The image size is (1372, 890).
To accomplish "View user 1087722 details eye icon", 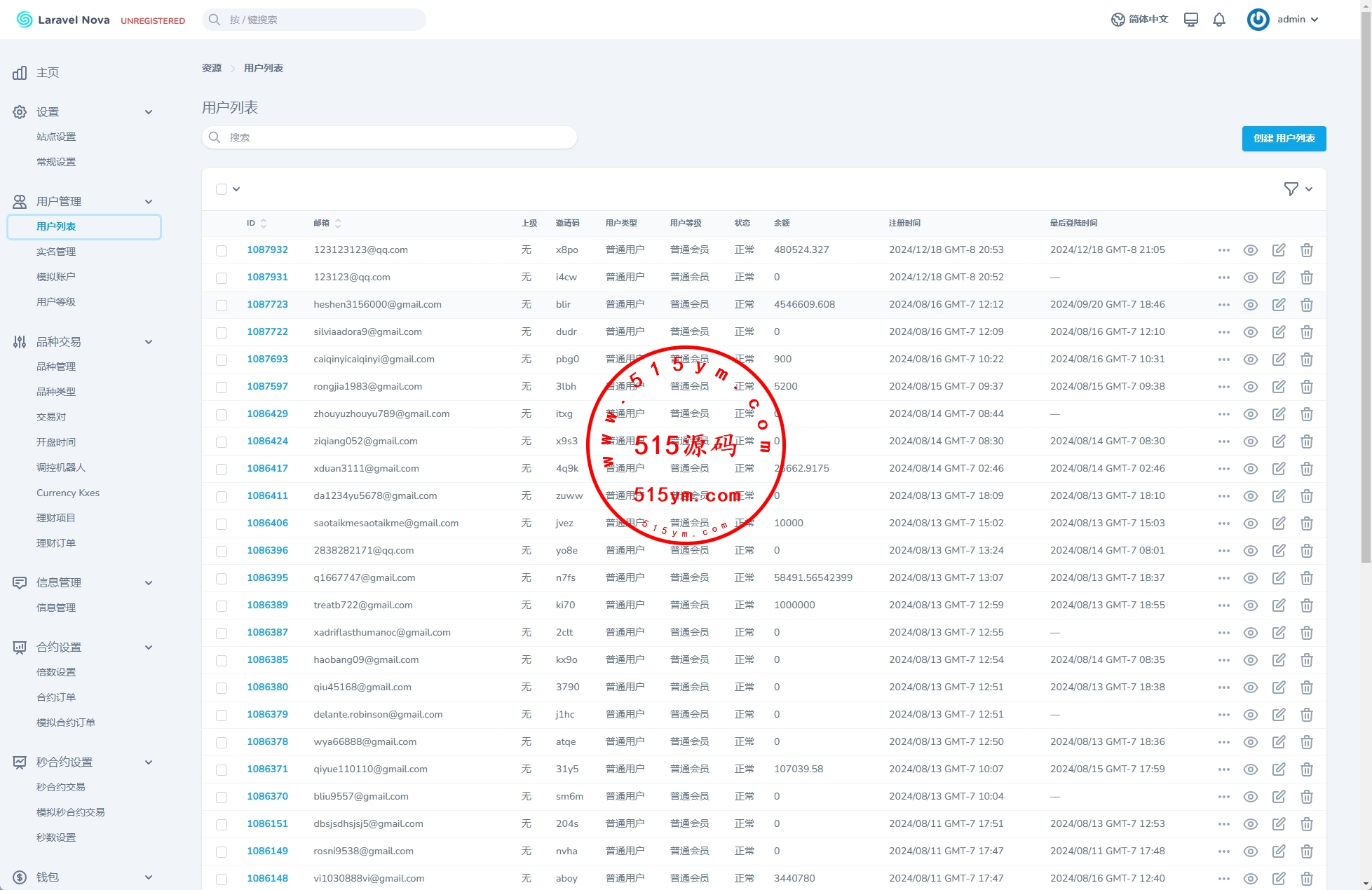I will click(1250, 332).
